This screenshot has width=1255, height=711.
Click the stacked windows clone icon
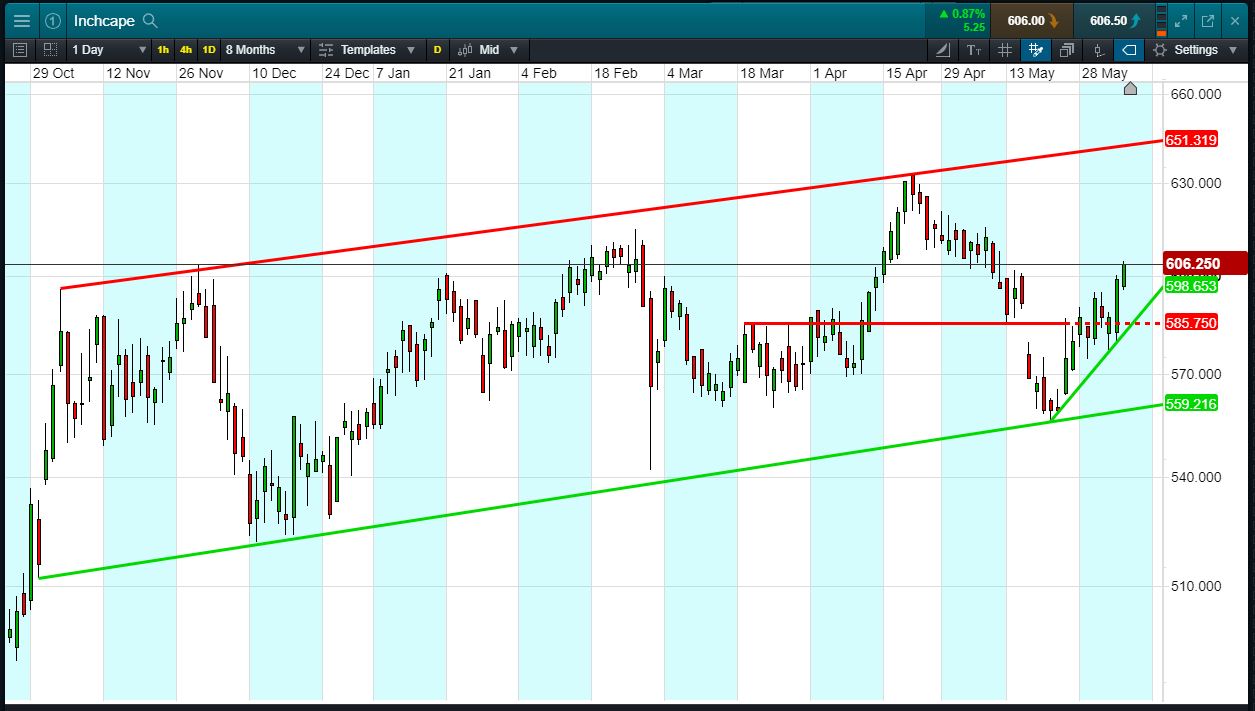[1067, 49]
